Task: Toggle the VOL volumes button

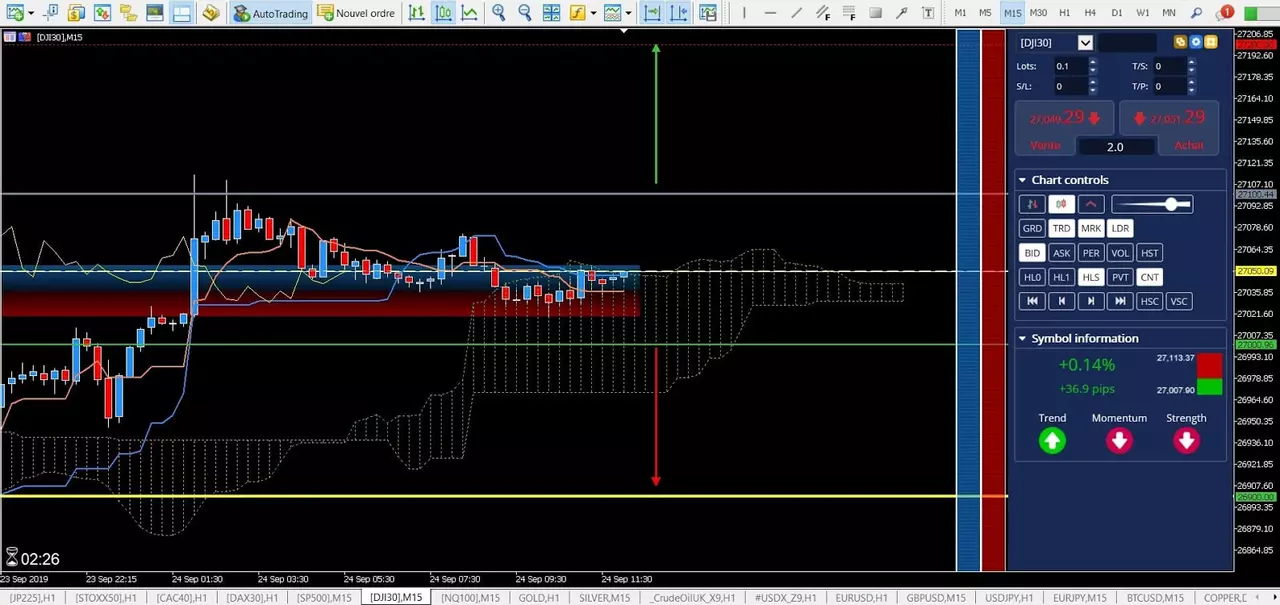Action: pos(1120,253)
